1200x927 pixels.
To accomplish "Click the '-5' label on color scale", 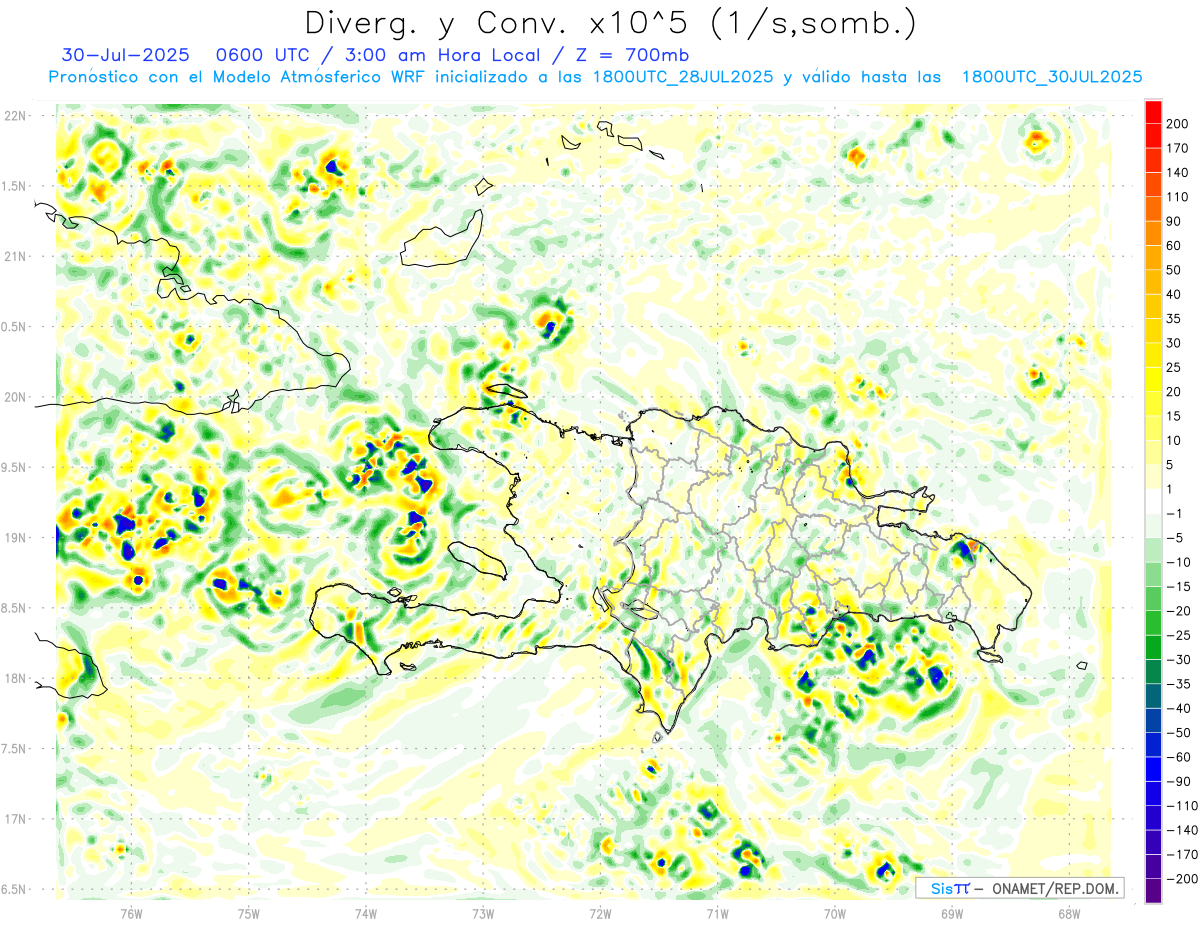I will pos(1176,538).
